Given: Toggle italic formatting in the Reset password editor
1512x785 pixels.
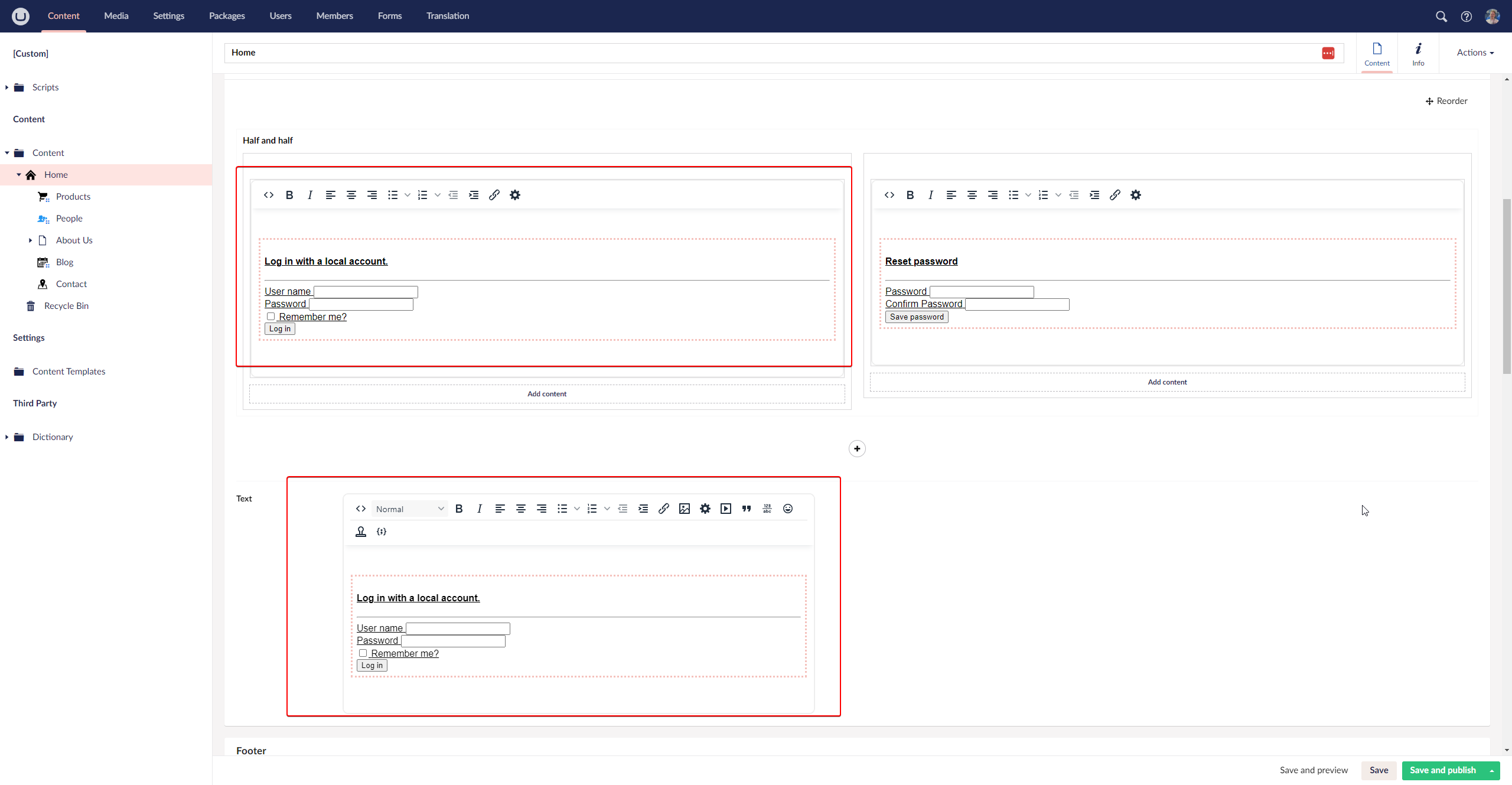Looking at the screenshot, I should tap(930, 195).
